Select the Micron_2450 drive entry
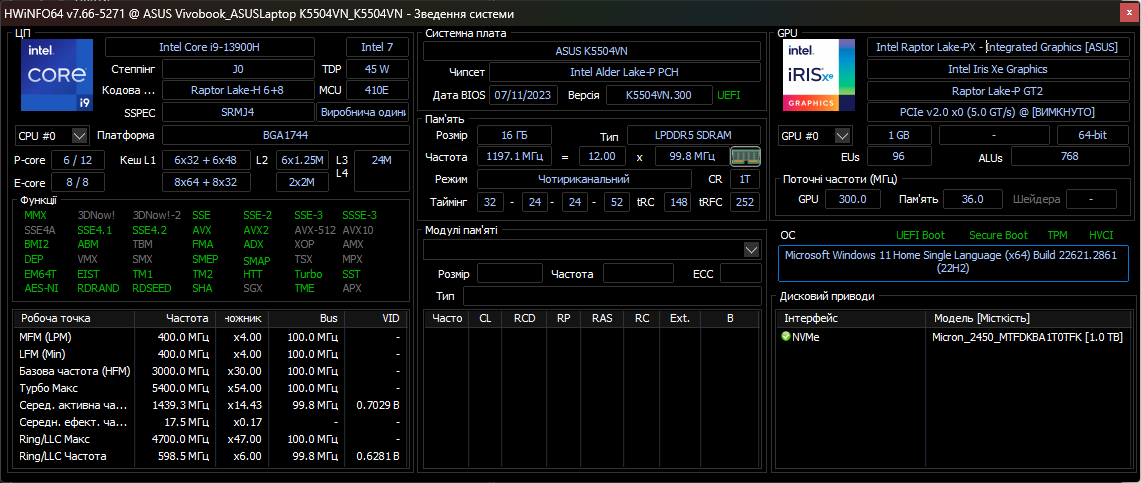Screen dimensions: 1141x483 coord(1026,337)
